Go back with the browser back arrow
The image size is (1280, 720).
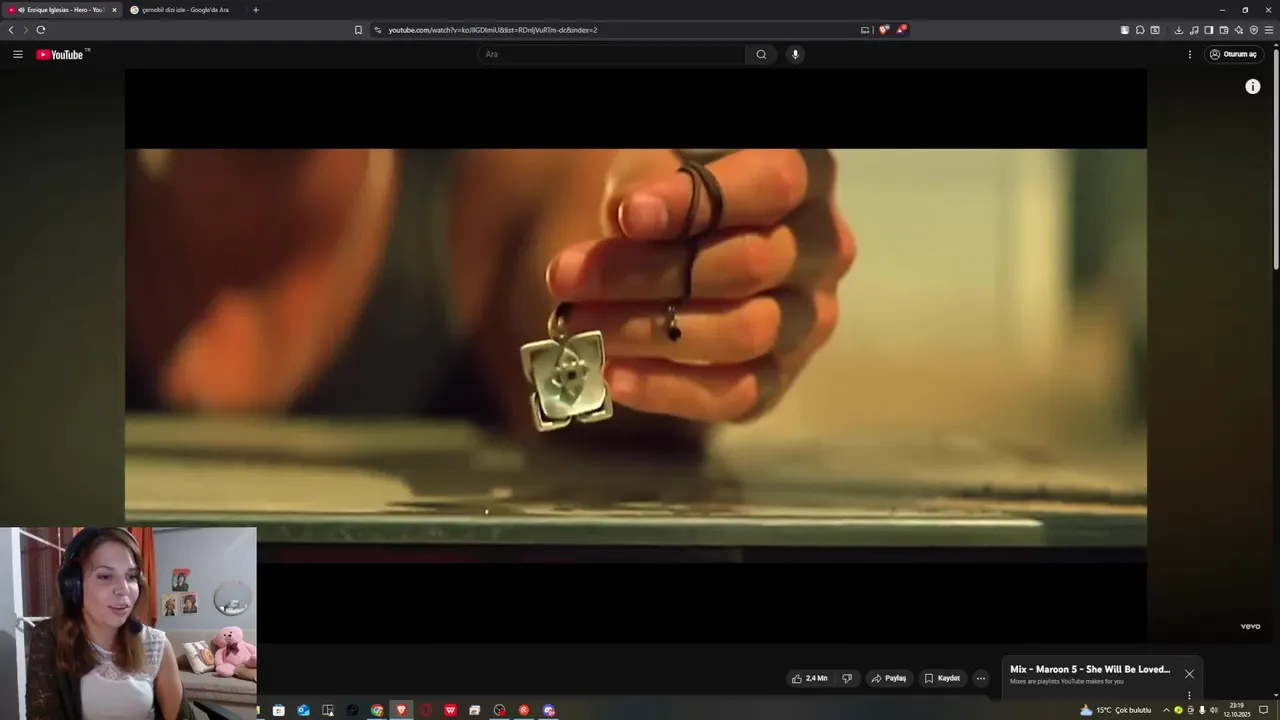pyautogui.click(x=11, y=30)
